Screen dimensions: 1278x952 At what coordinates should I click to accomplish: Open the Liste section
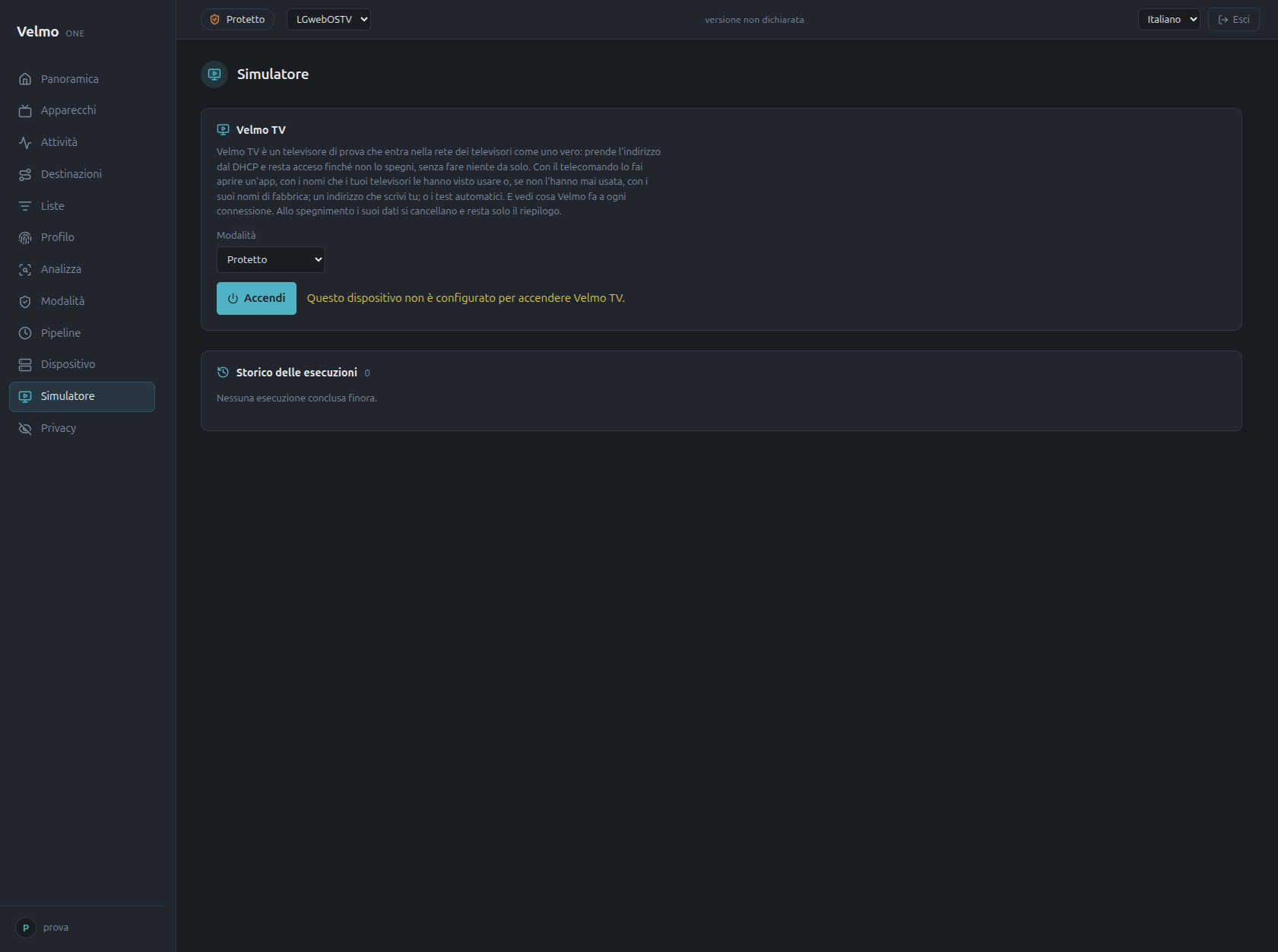click(82, 206)
